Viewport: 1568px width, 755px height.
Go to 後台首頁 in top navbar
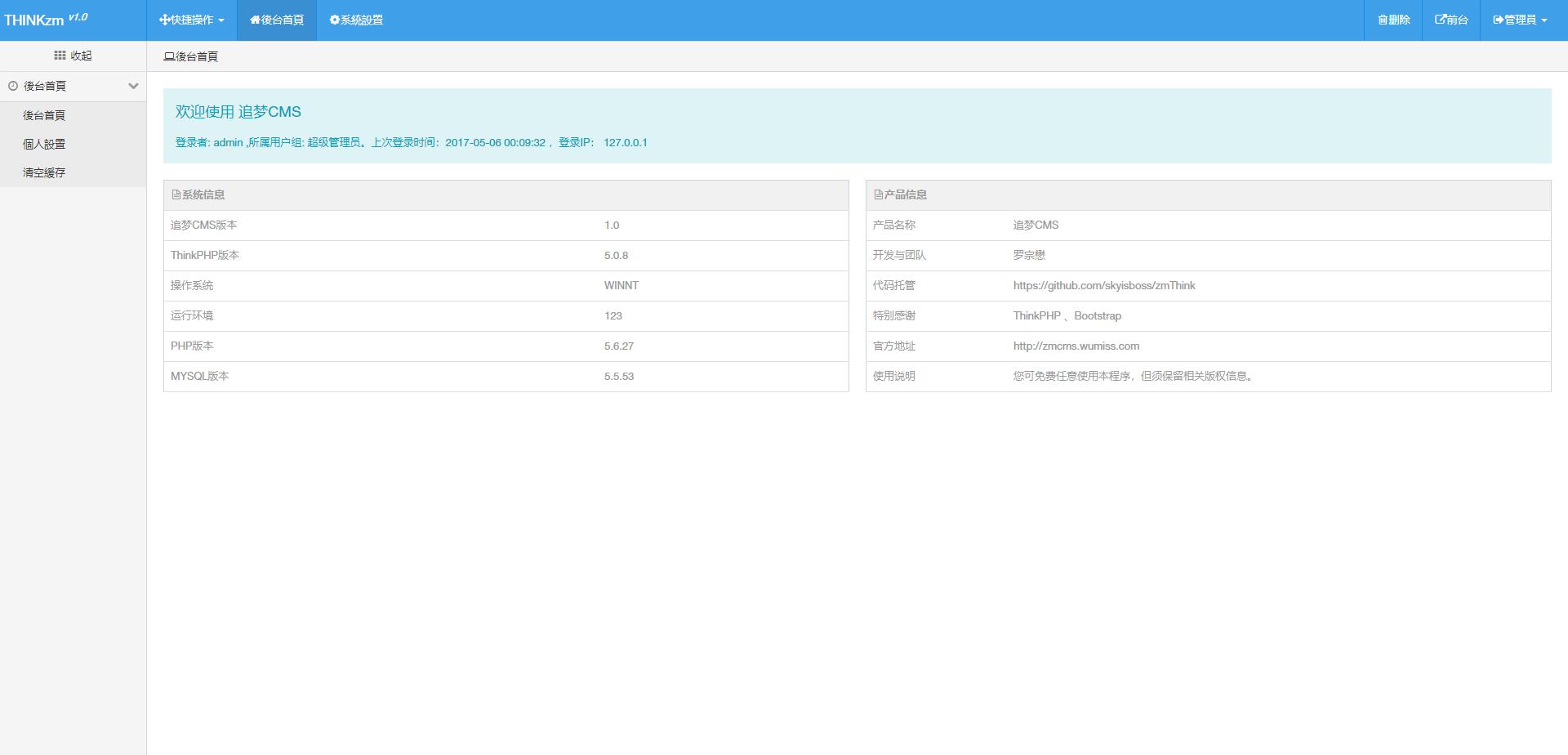tap(277, 20)
